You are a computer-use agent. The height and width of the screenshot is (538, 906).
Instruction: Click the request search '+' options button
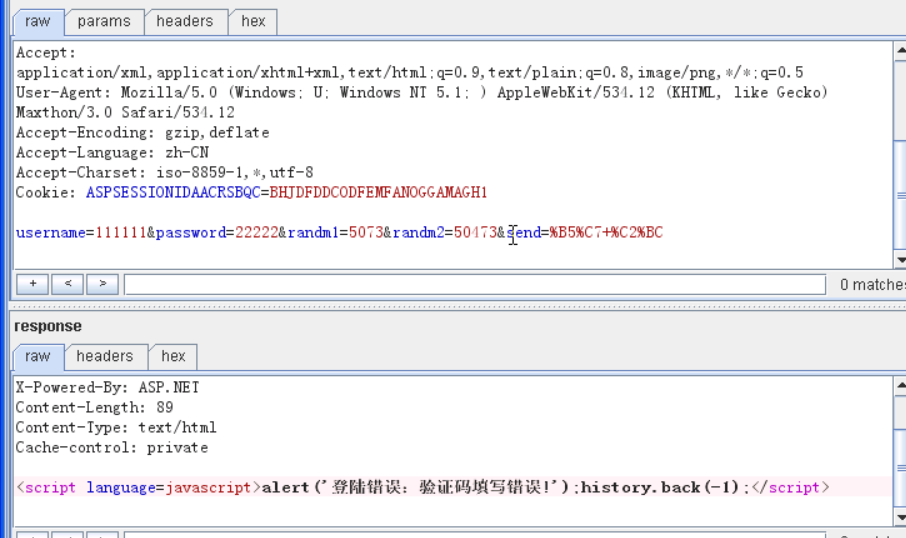click(32, 284)
